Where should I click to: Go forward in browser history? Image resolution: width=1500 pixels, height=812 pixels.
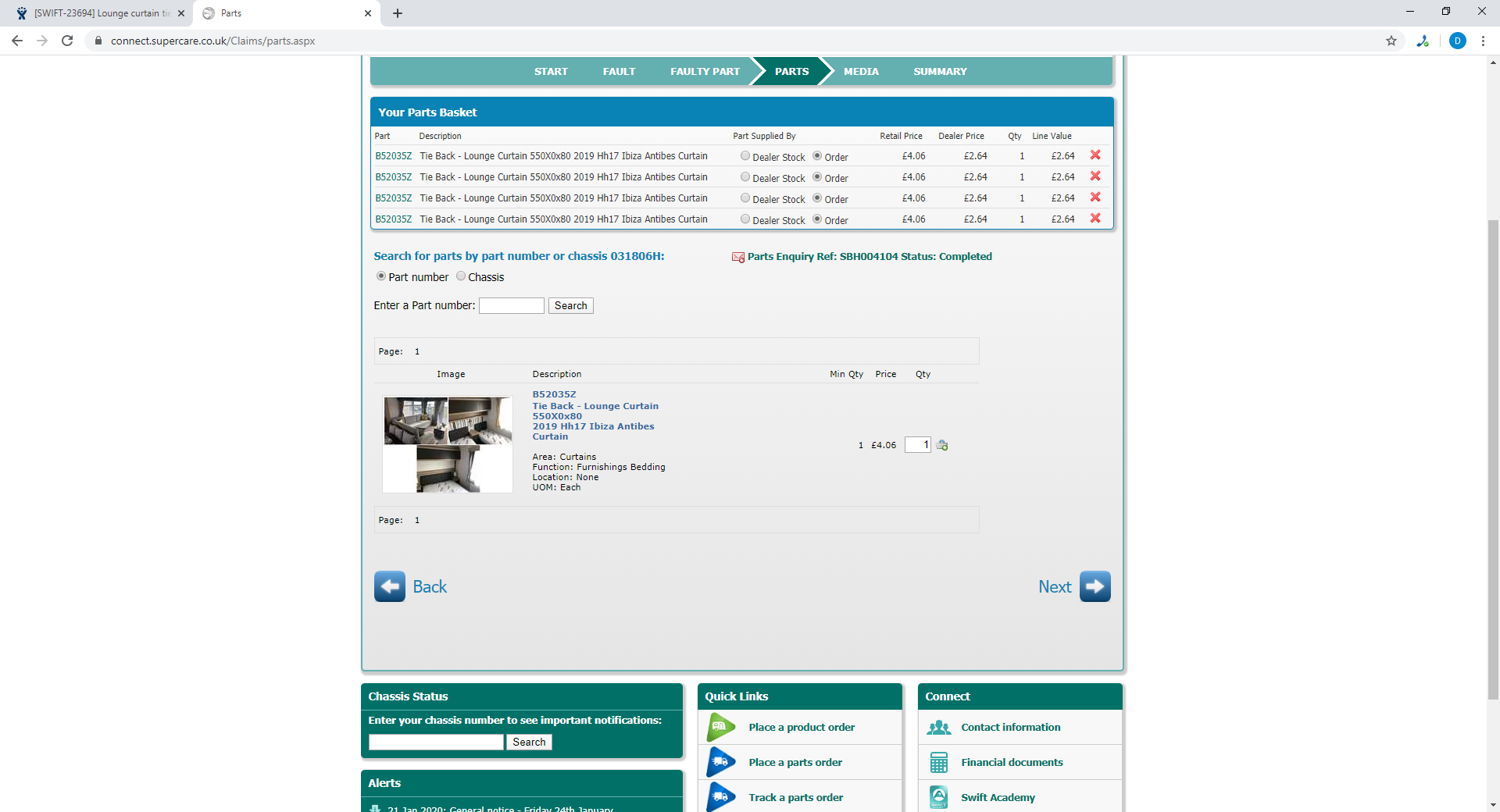pyautogui.click(x=42, y=41)
